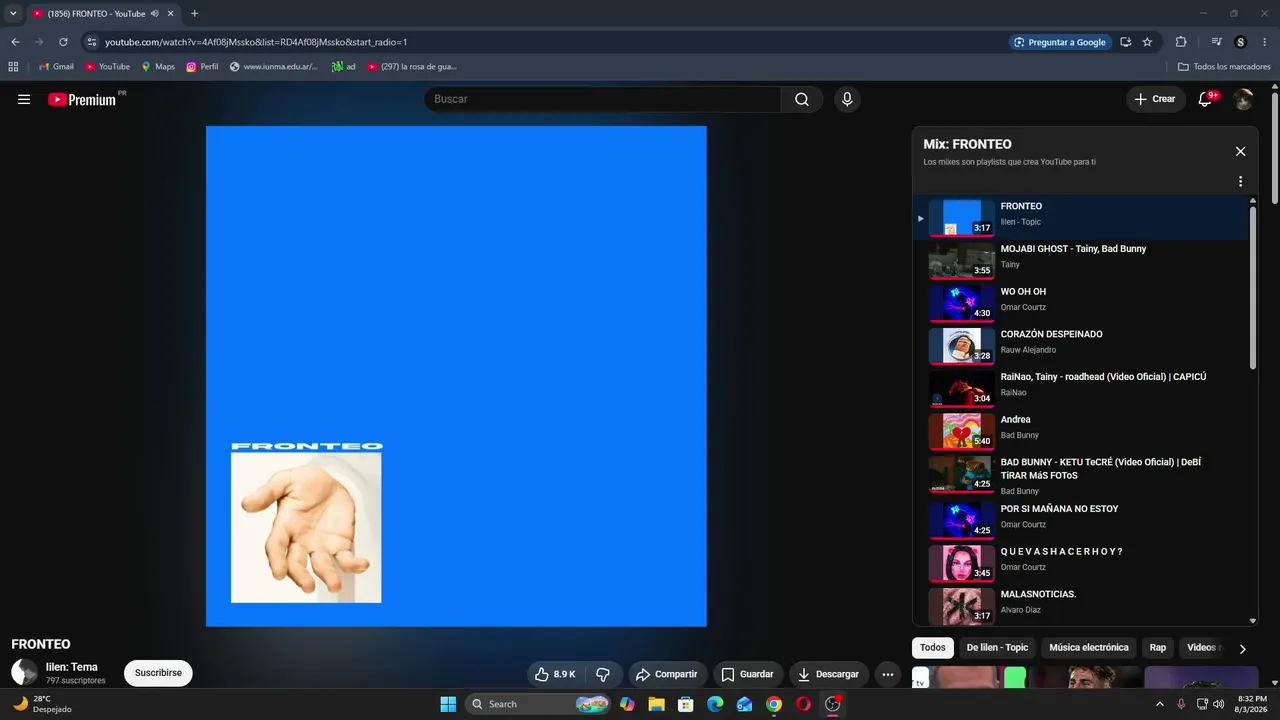Show more filter chips with right arrow
This screenshot has width=1280, height=720.
(1243, 649)
